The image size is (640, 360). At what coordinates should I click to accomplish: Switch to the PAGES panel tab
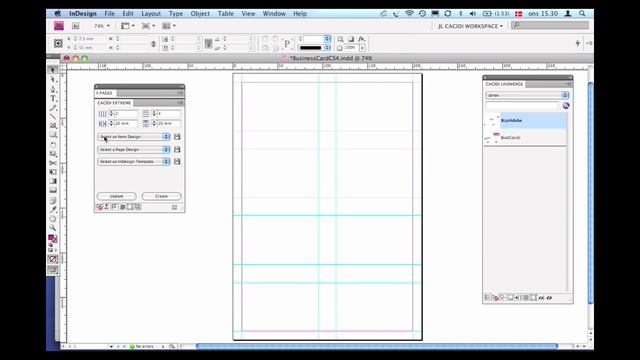click(105, 93)
